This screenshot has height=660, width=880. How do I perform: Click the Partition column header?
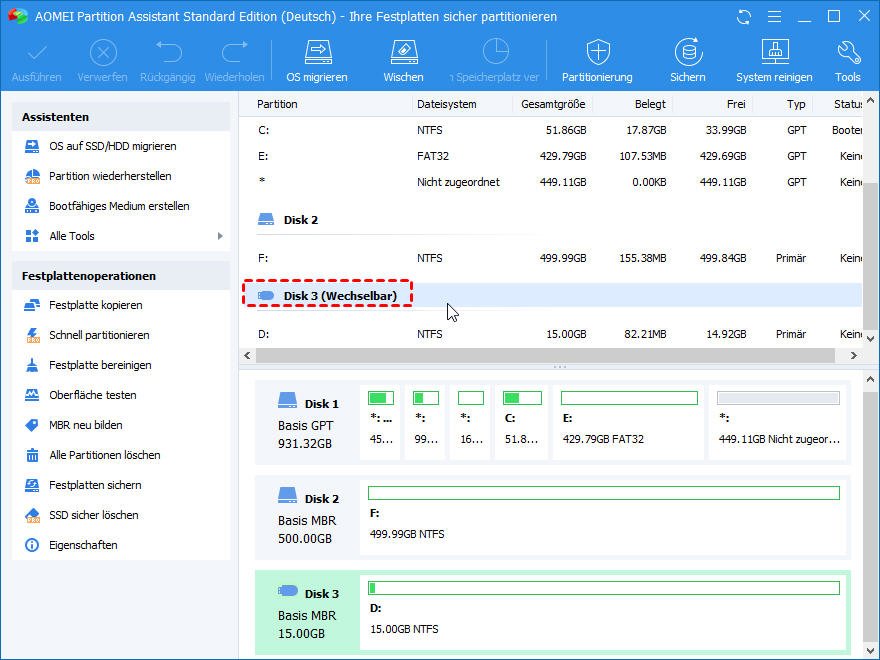277,104
